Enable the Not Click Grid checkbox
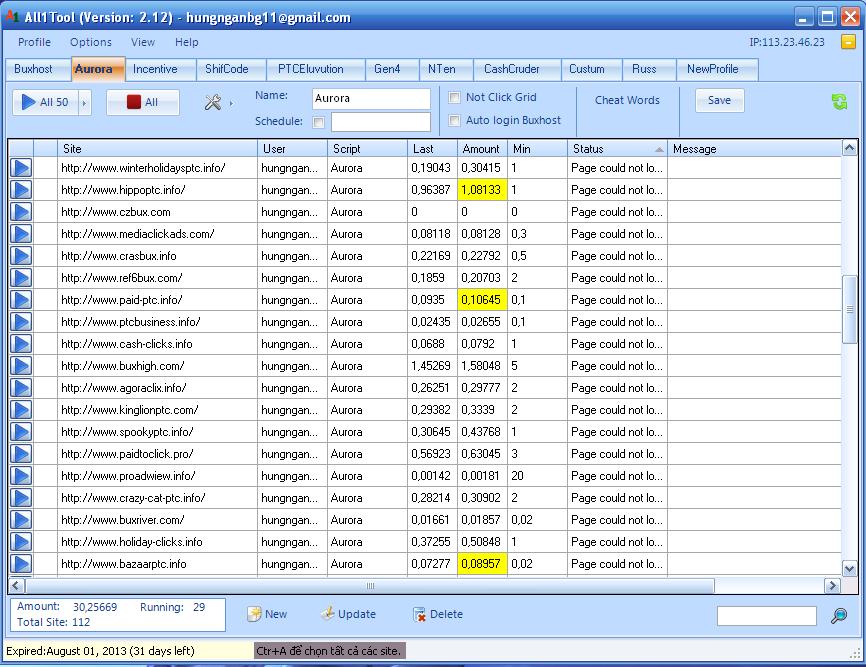This screenshot has height=667, width=866. (455, 98)
